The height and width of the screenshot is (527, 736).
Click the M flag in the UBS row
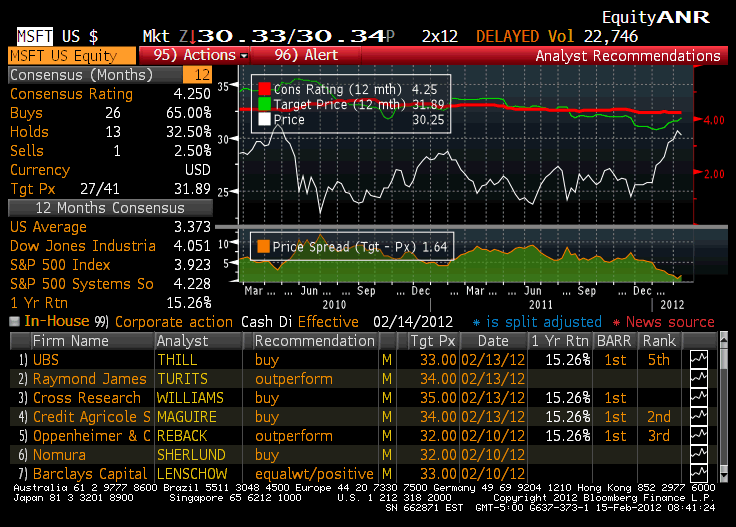[x=387, y=360]
